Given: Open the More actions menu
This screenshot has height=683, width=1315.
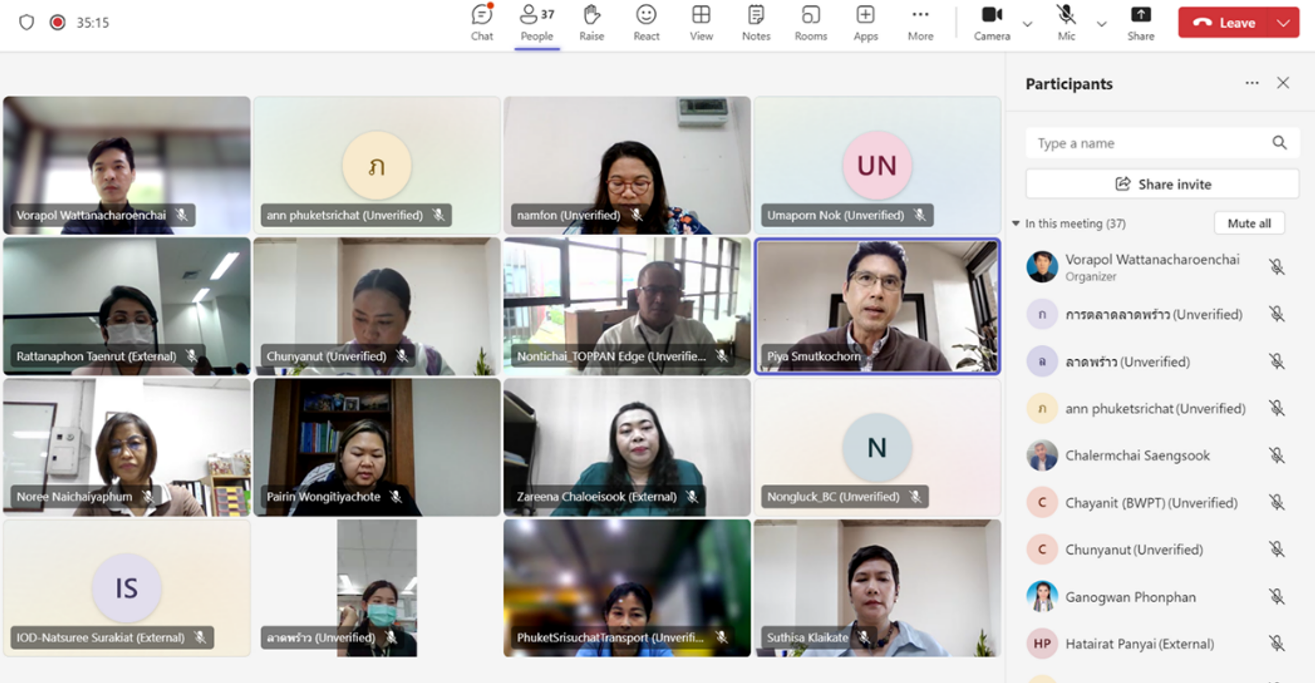Looking at the screenshot, I should tap(920, 23).
